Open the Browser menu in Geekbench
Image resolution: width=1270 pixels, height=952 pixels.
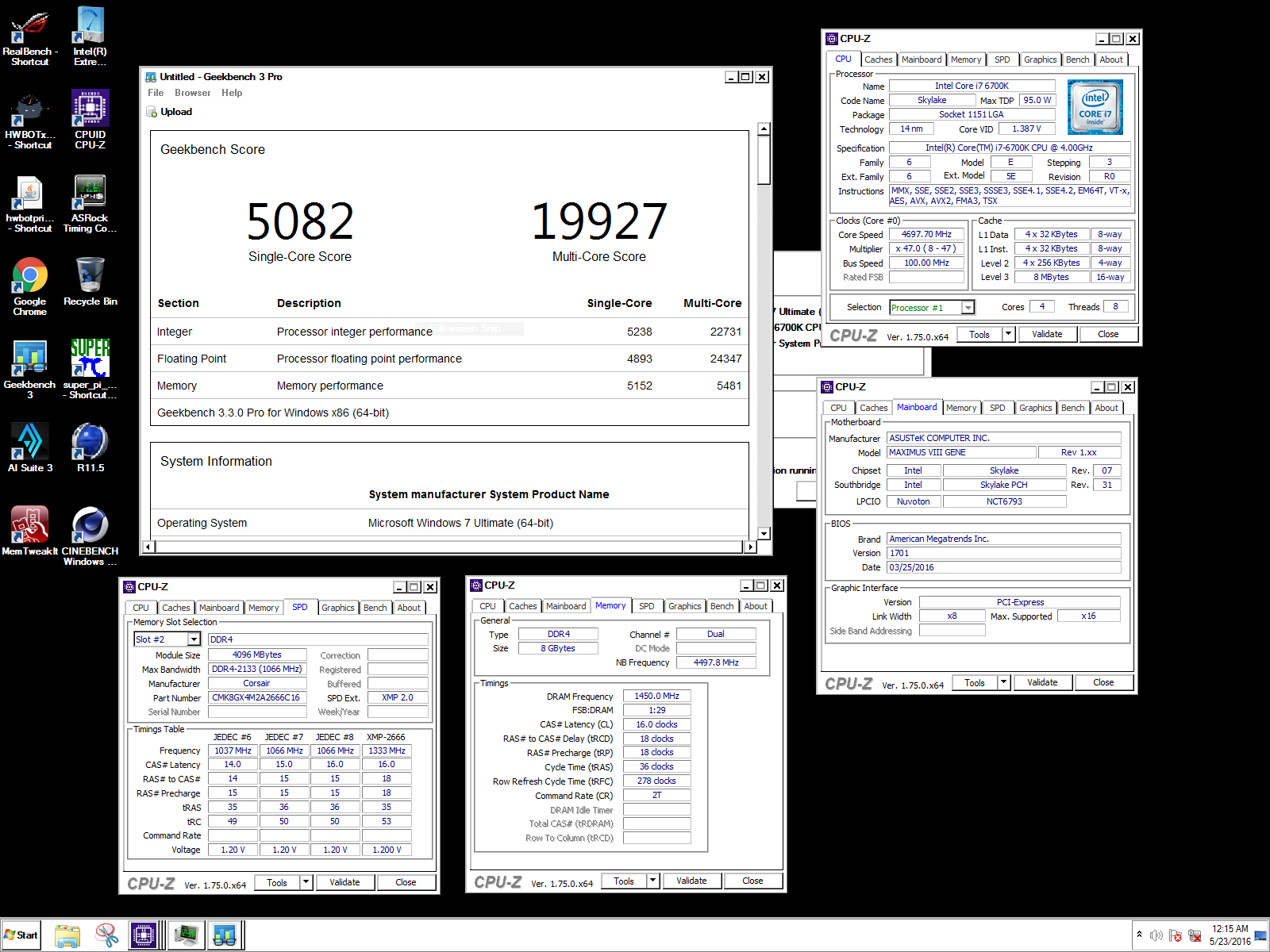coord(193,93)
